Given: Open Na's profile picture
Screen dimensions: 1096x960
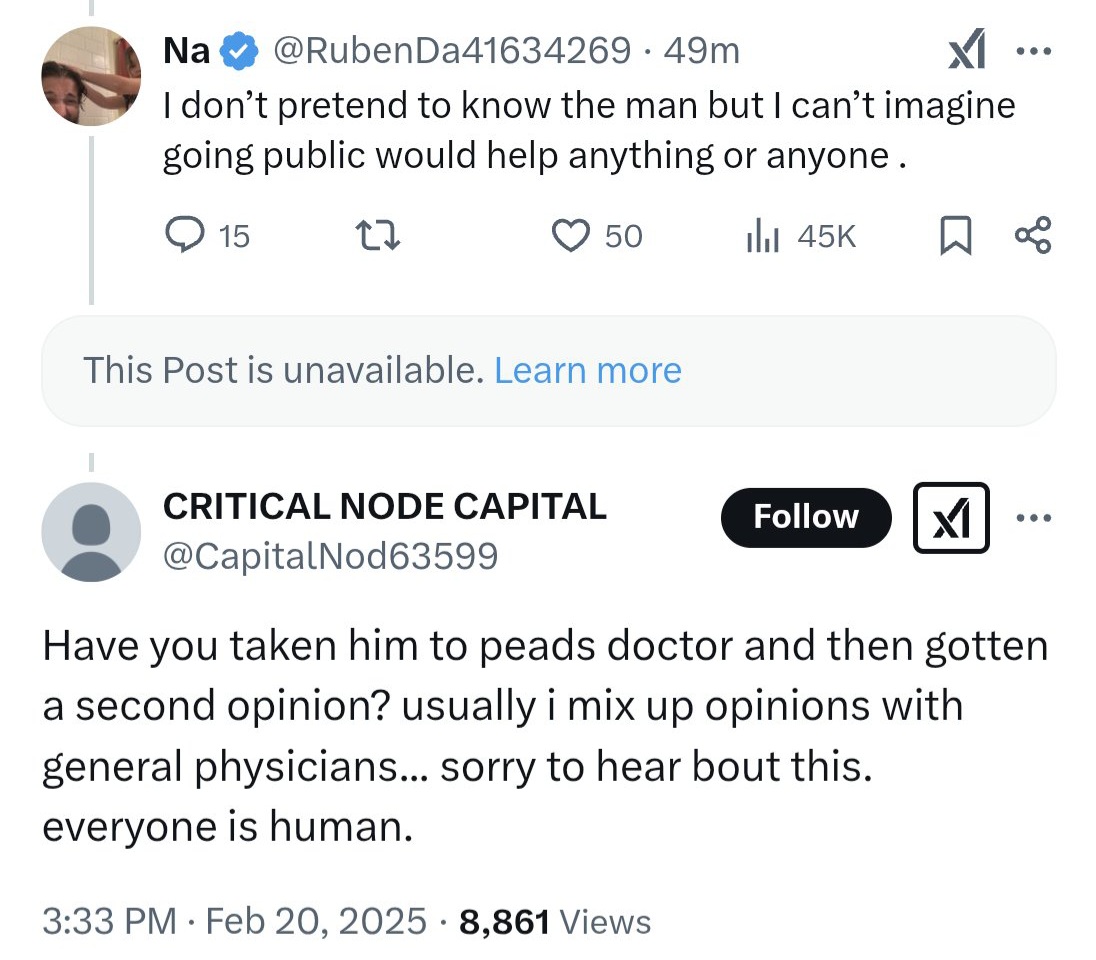Looking at the screenshot, I should click(91, 76).
